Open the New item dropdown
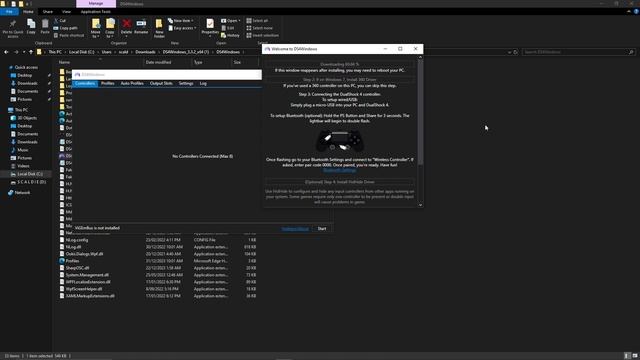 [181, 20]
